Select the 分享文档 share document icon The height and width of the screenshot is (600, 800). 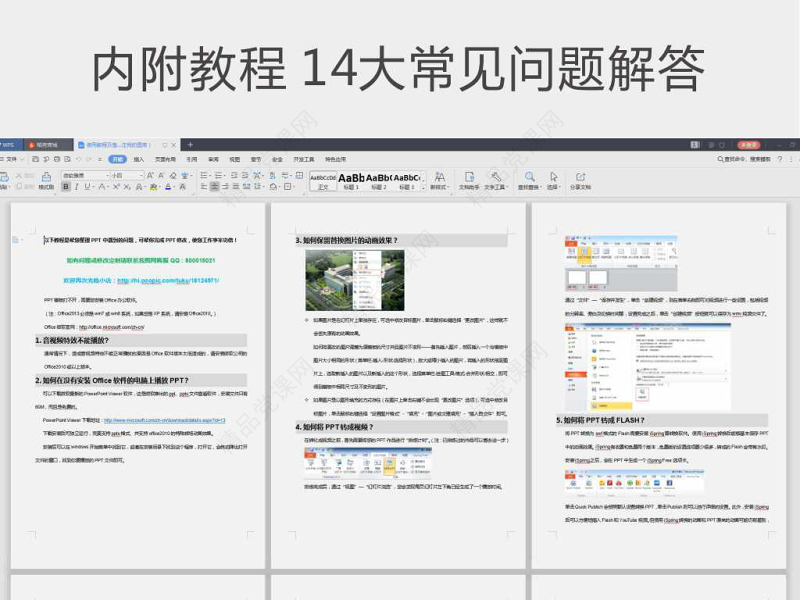pos(580,178)
